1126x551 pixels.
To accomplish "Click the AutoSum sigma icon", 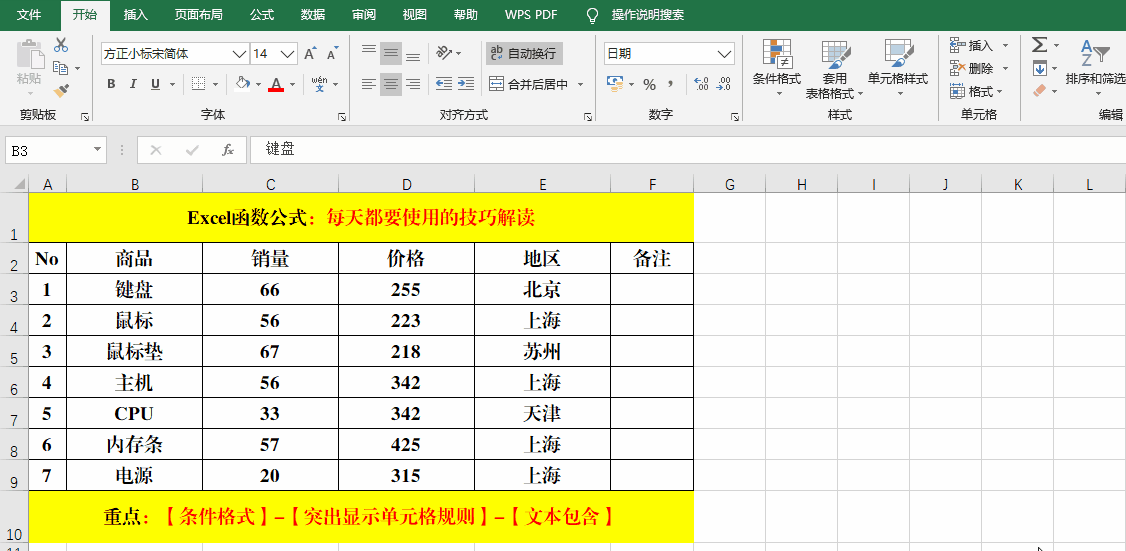I will click(1039, 45).
